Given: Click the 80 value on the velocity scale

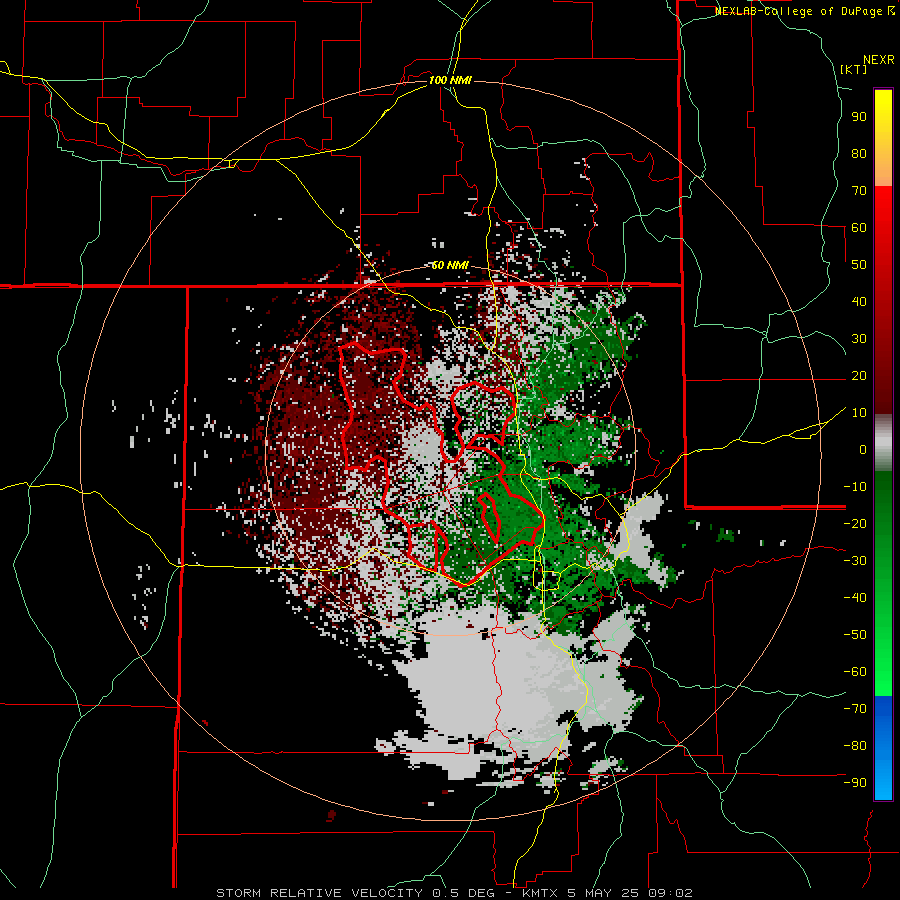Looking at the screenshot, I should [859, 154].
